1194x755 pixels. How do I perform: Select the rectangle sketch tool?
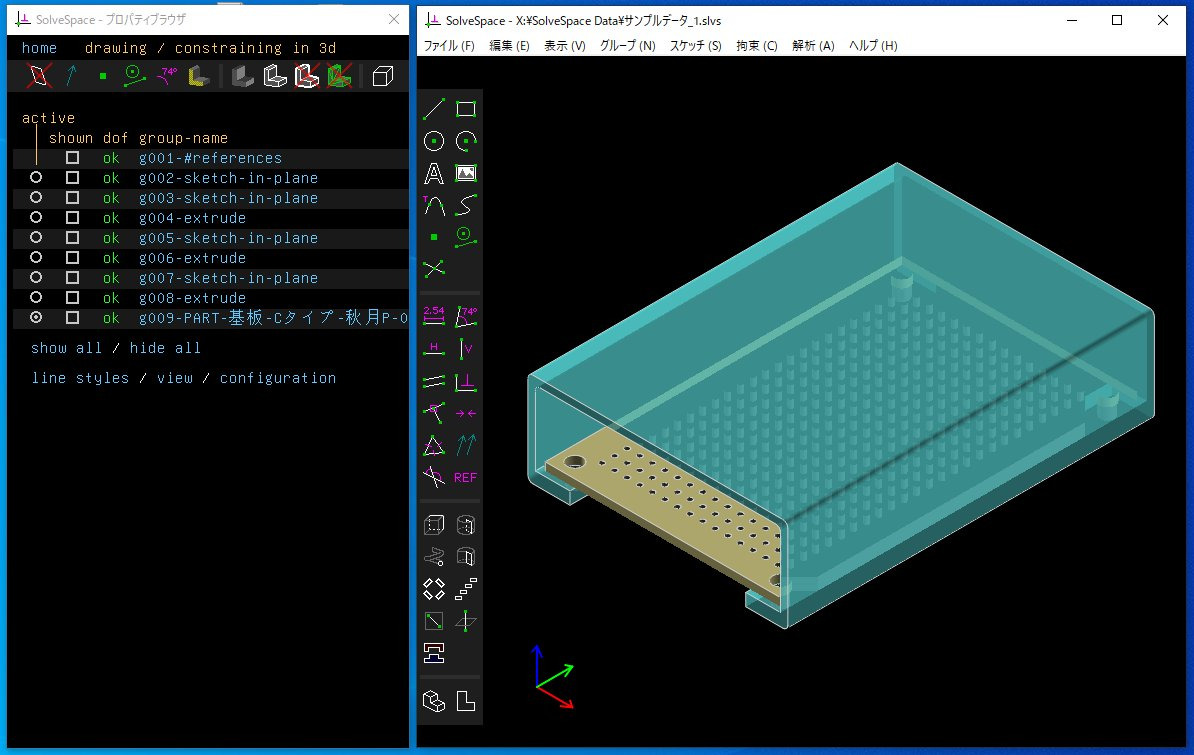466,110
